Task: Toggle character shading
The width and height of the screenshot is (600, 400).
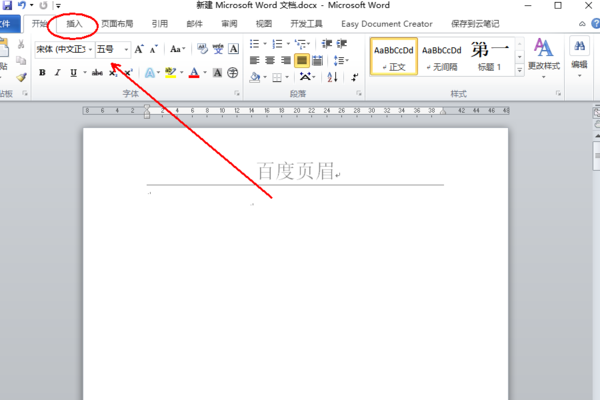Action: pos(217,72)
